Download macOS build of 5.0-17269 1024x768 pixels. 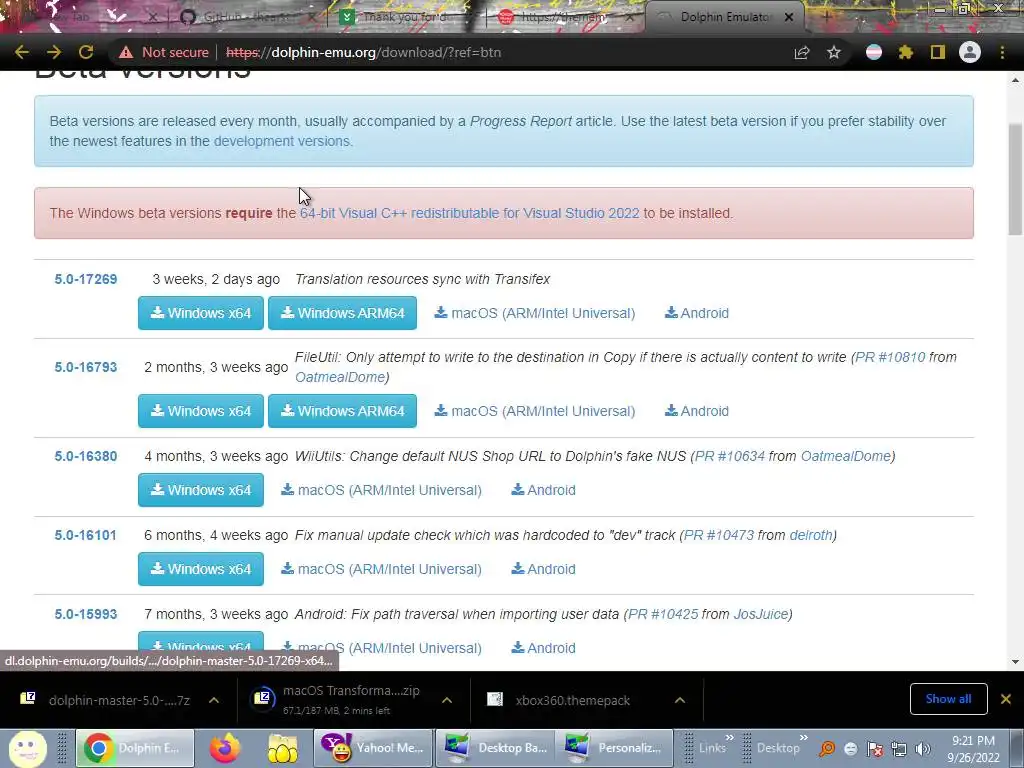tap(535, 313)
